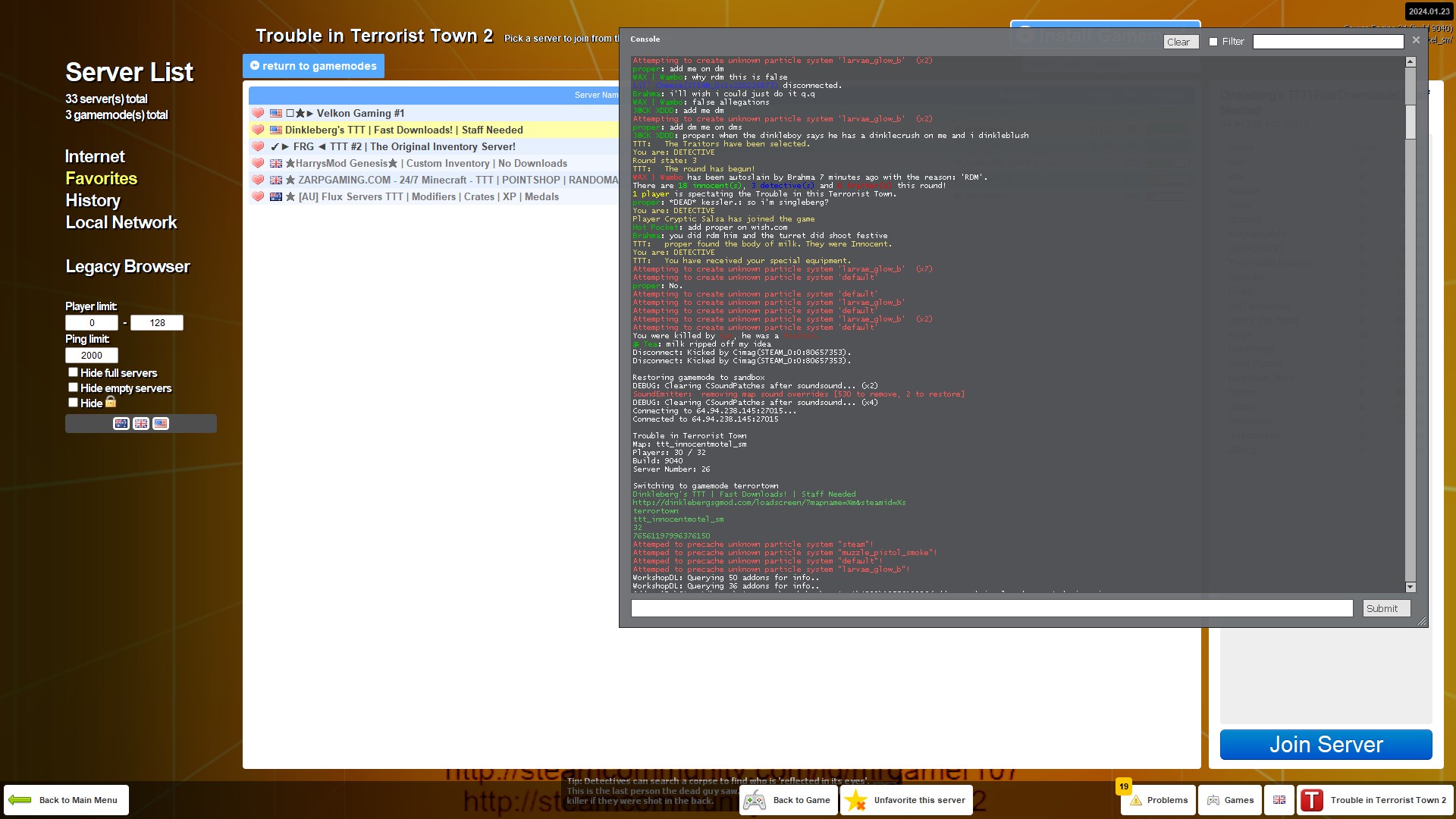Click the warning triangle on Problems

point(1136,800)
